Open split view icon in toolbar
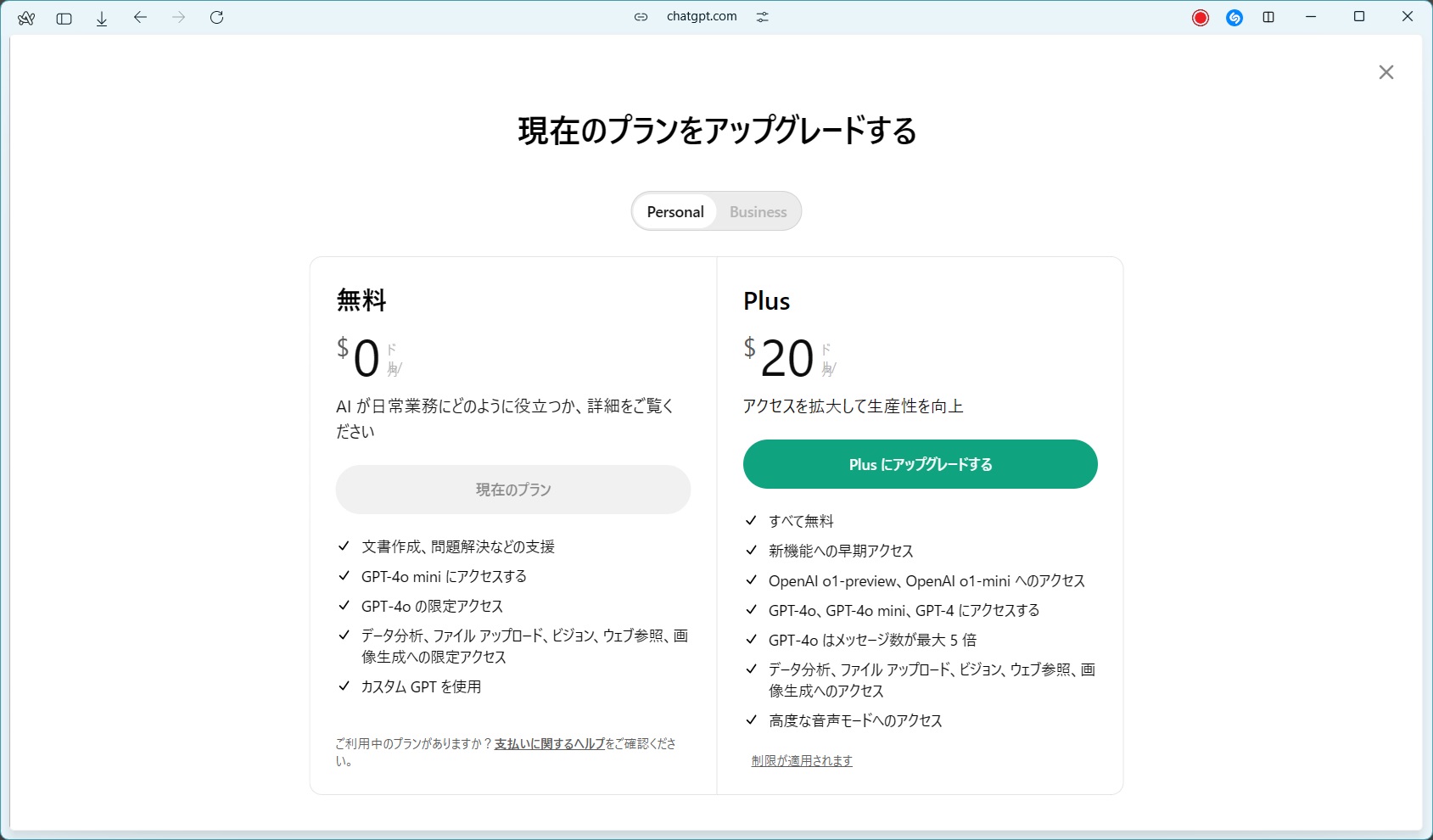The width and height of the screenshot is (1433, 840). point(1268,17)
